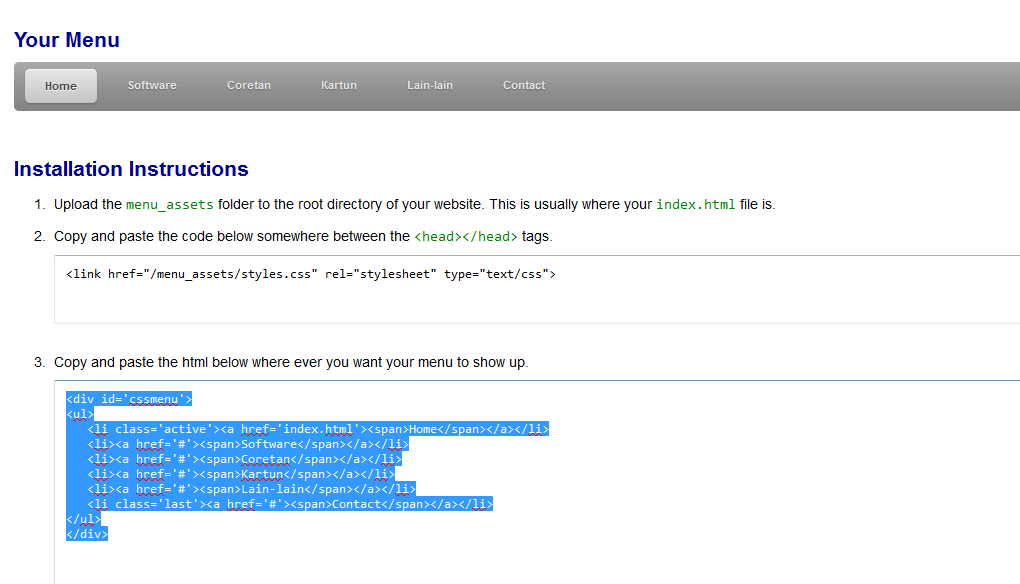The height and width of the screenshot is (584, 1020).
Task: Click the Software list item code line
Action: 248,444
